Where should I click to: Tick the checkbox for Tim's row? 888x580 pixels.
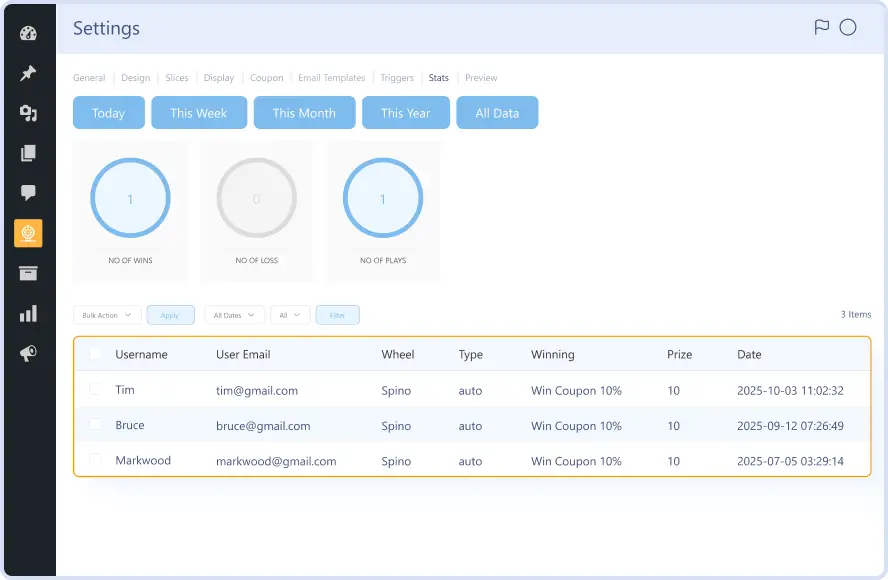click(95, 390)
